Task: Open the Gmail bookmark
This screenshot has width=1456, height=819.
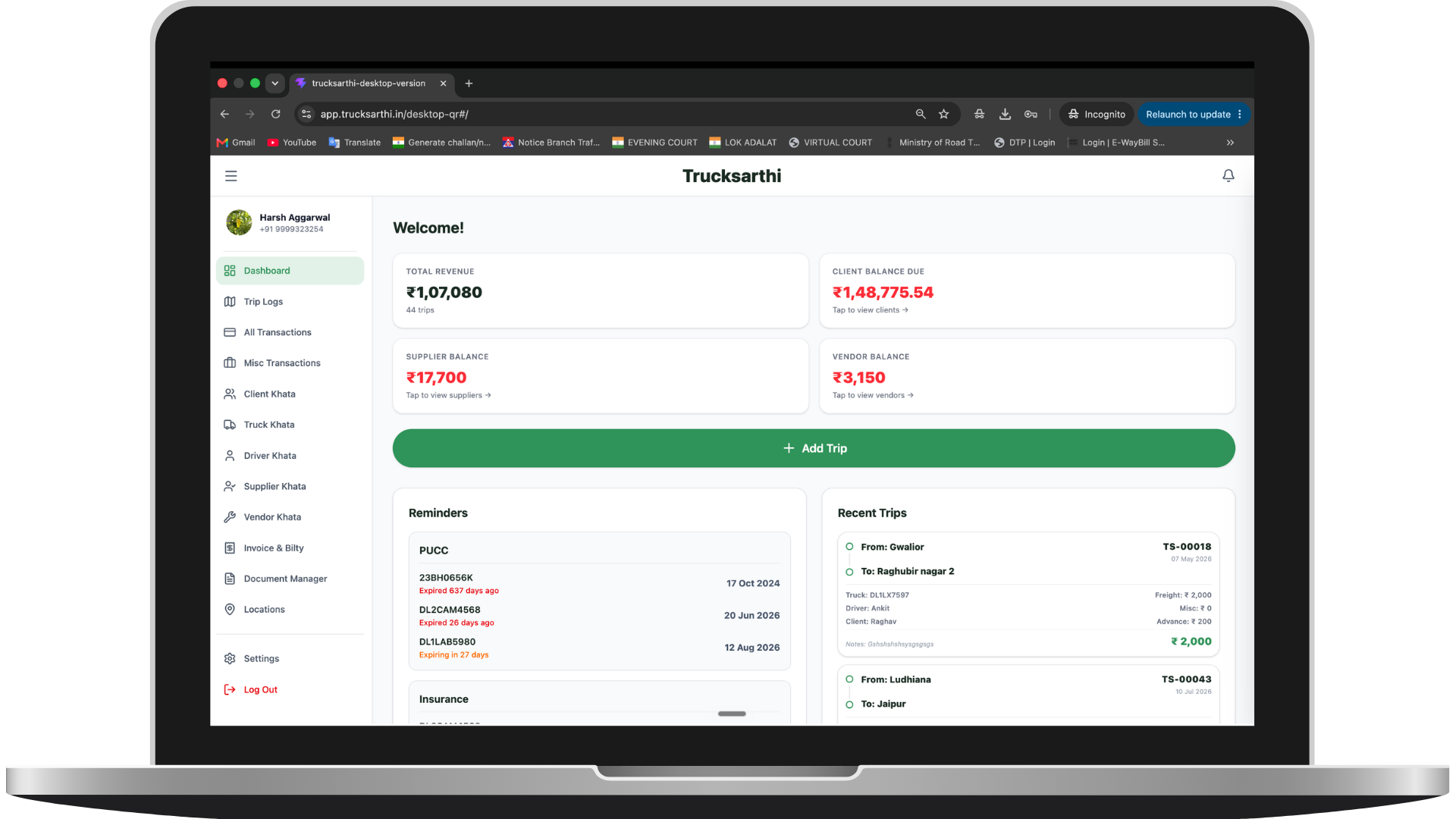Action: tap(236, 143)
